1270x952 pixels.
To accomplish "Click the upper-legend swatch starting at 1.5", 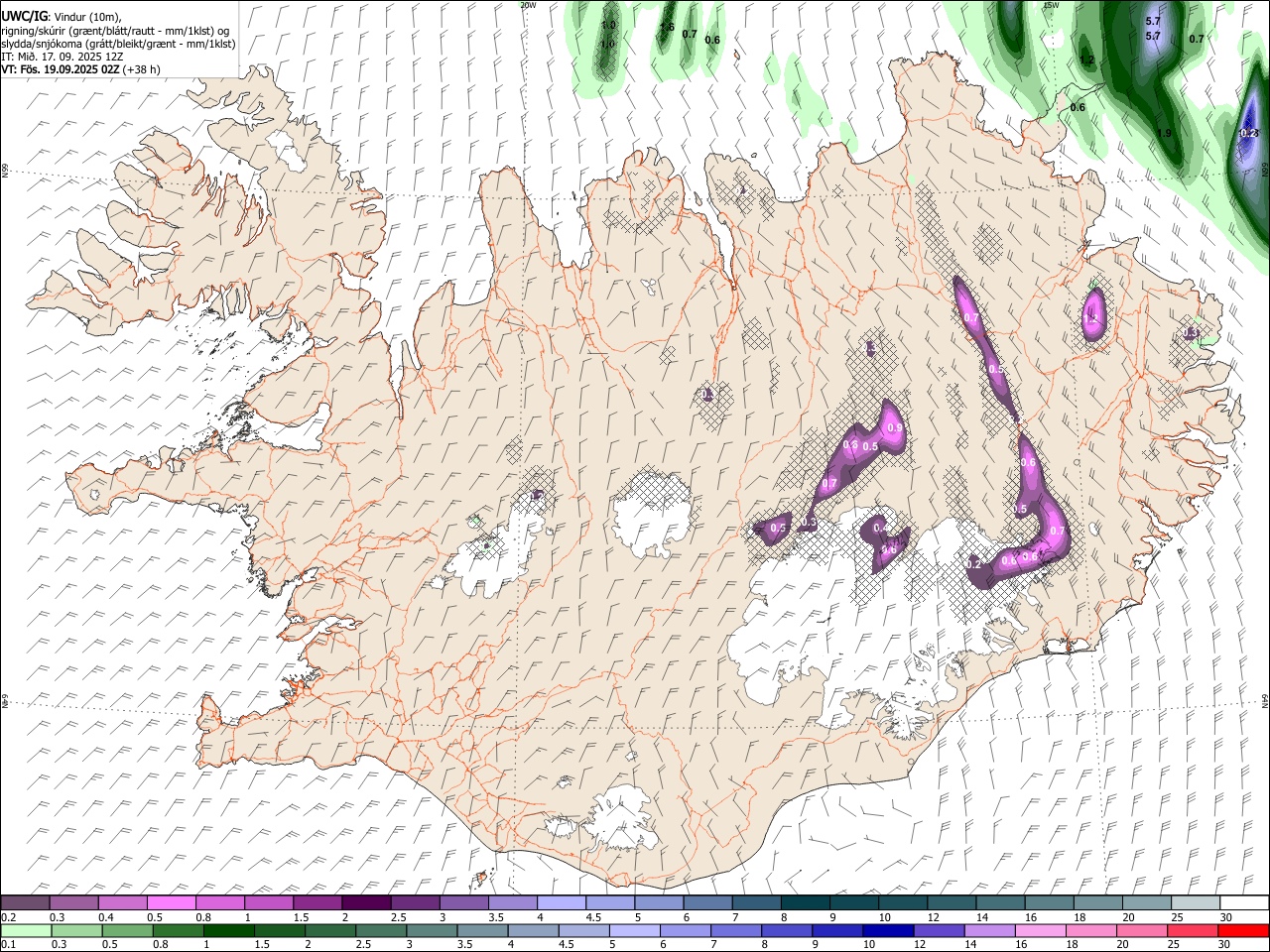I will click(x=317, y=903).
